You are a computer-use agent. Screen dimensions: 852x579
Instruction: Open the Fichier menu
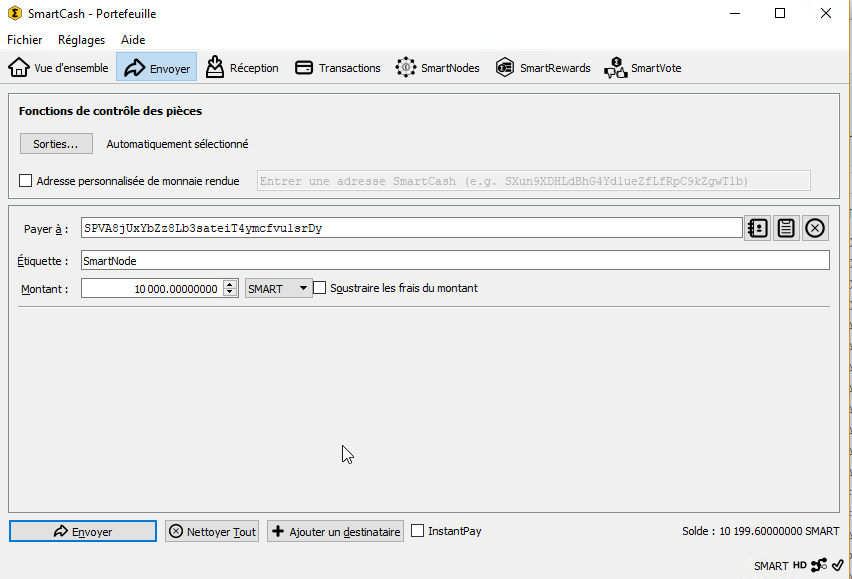pyautogui.click(x=25, y=40)
